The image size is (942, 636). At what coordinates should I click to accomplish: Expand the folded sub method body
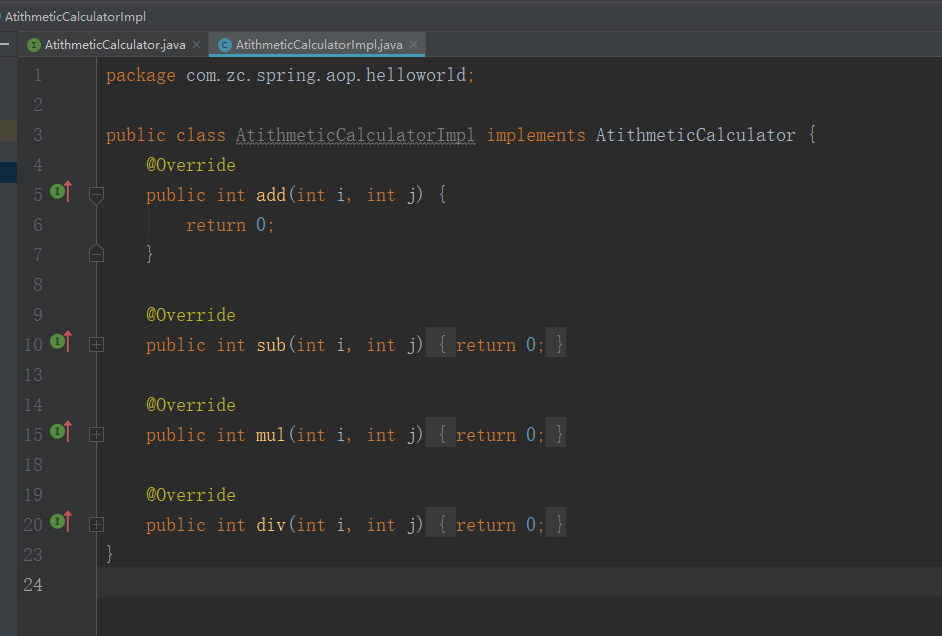[x=96, y=344]
